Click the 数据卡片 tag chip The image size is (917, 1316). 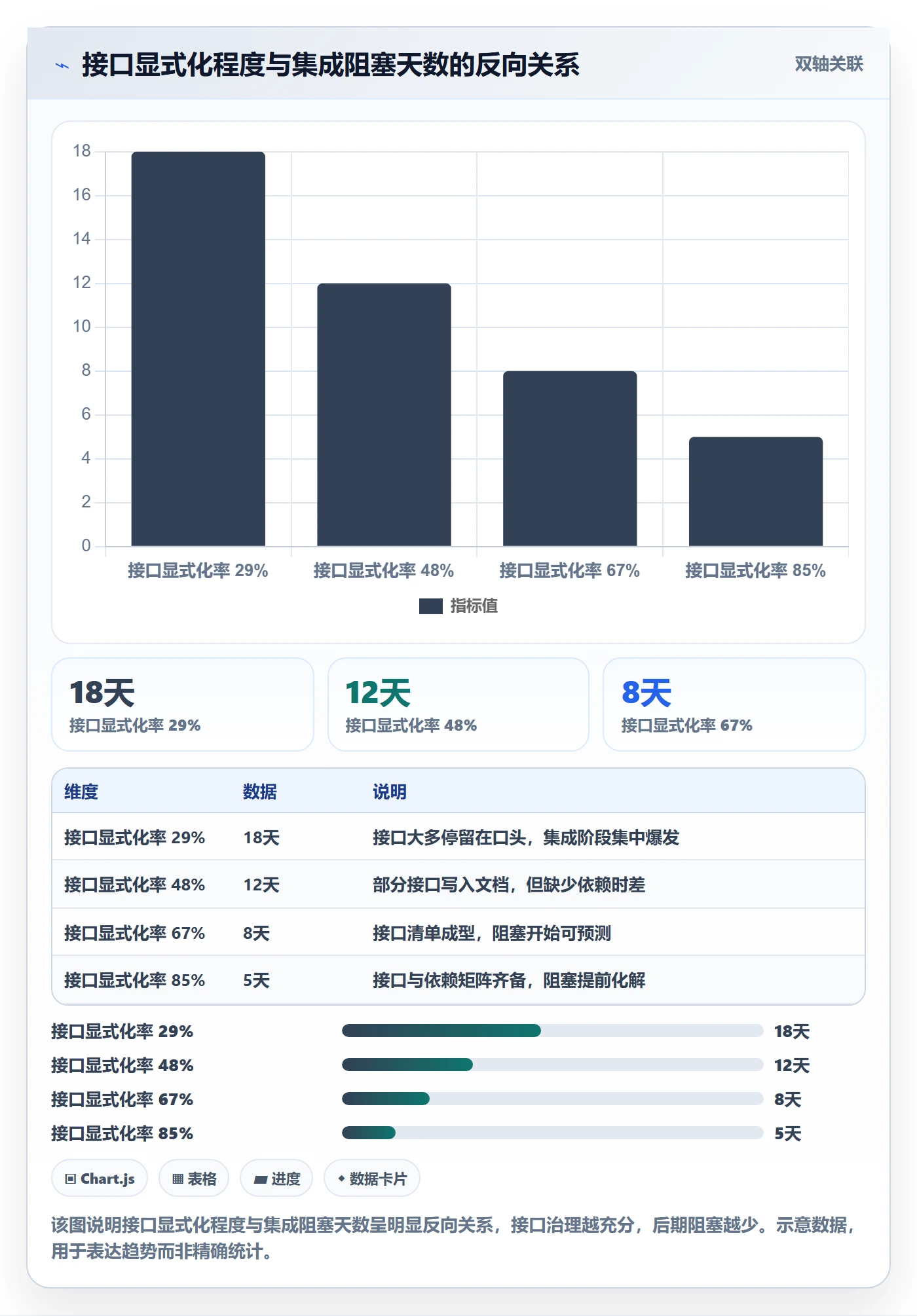click(x=372, y=1179)
